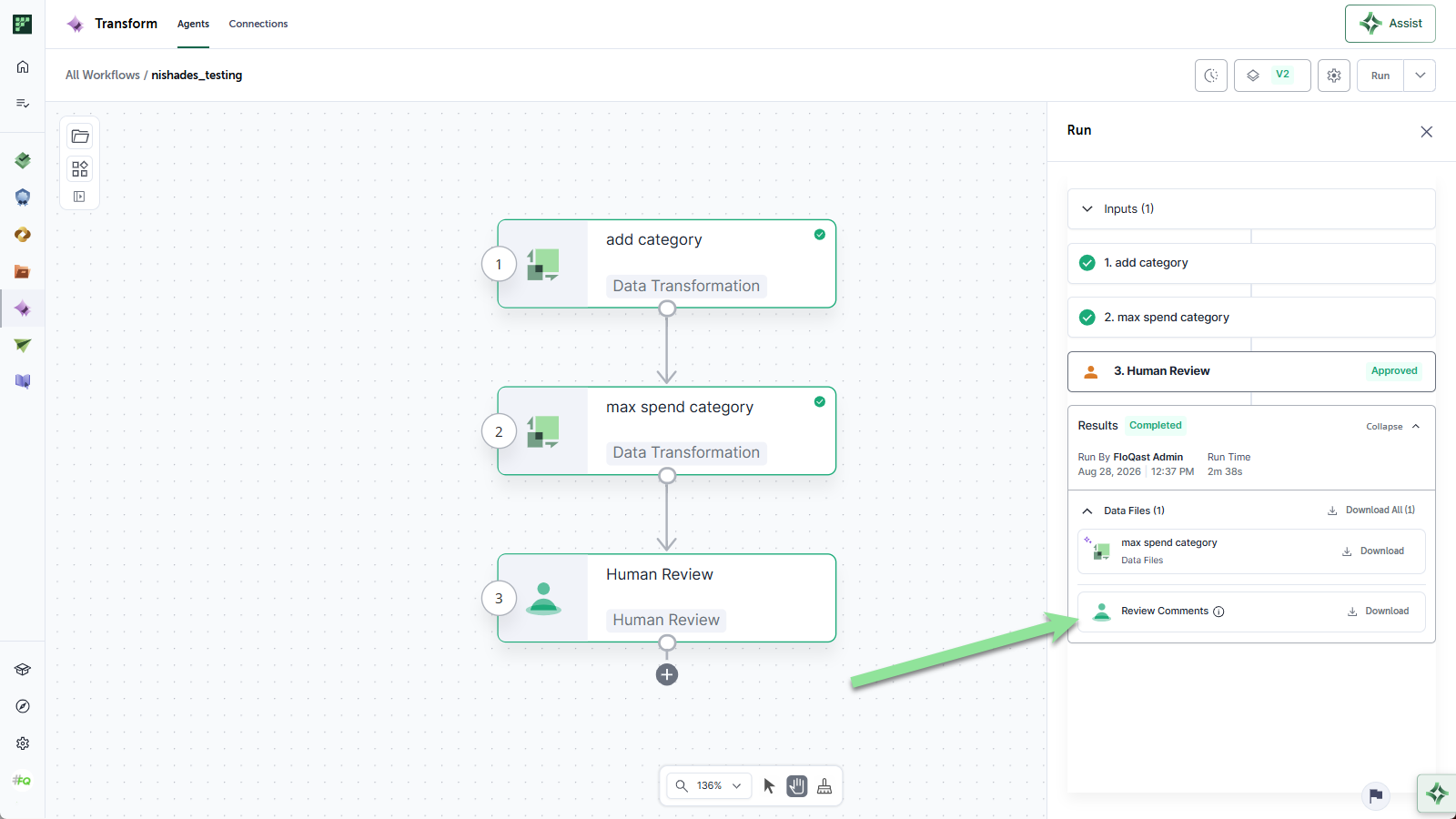Download the max spend category file

coord(1373,551)
